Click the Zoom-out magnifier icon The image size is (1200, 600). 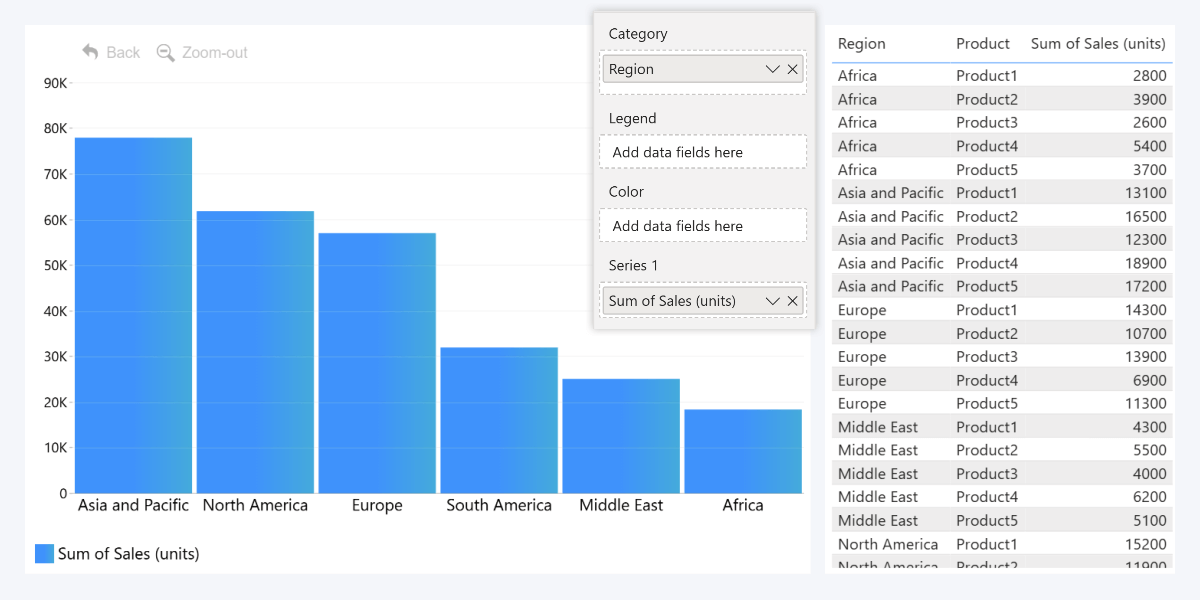(x=166, y=52)
